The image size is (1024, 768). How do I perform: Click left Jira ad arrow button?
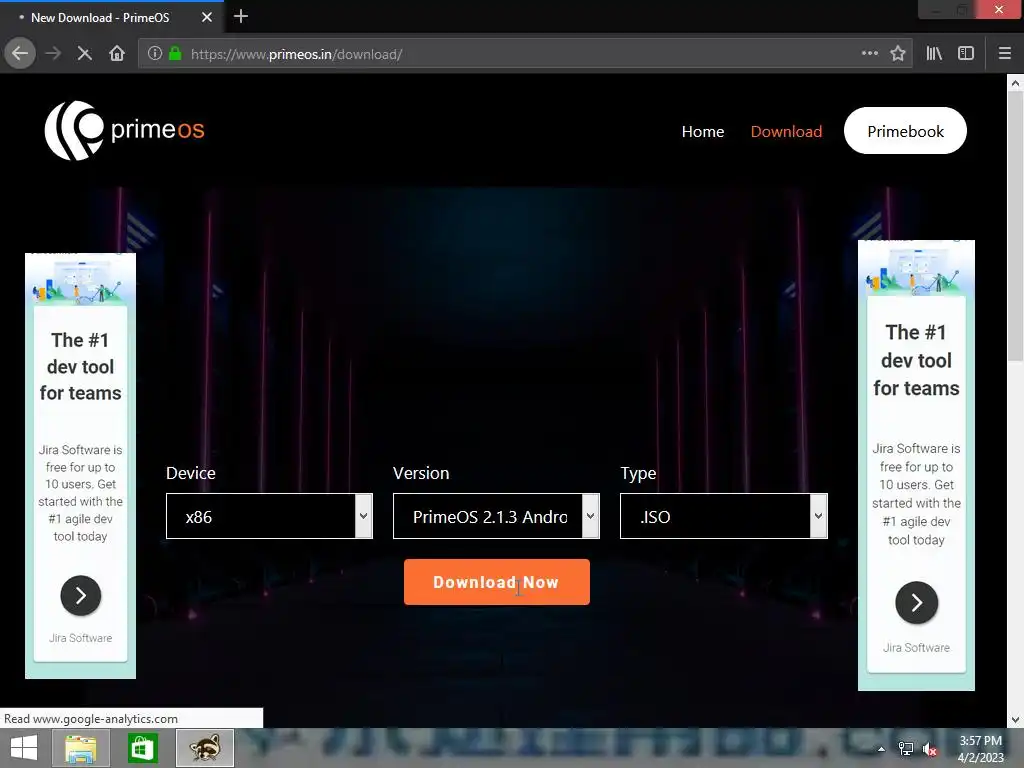pyautogui.click(x=80, y=596)
